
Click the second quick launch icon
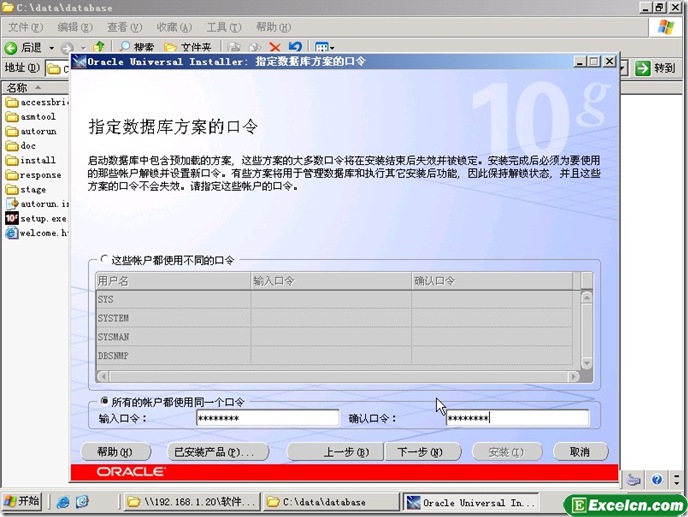tap(82, 502)
